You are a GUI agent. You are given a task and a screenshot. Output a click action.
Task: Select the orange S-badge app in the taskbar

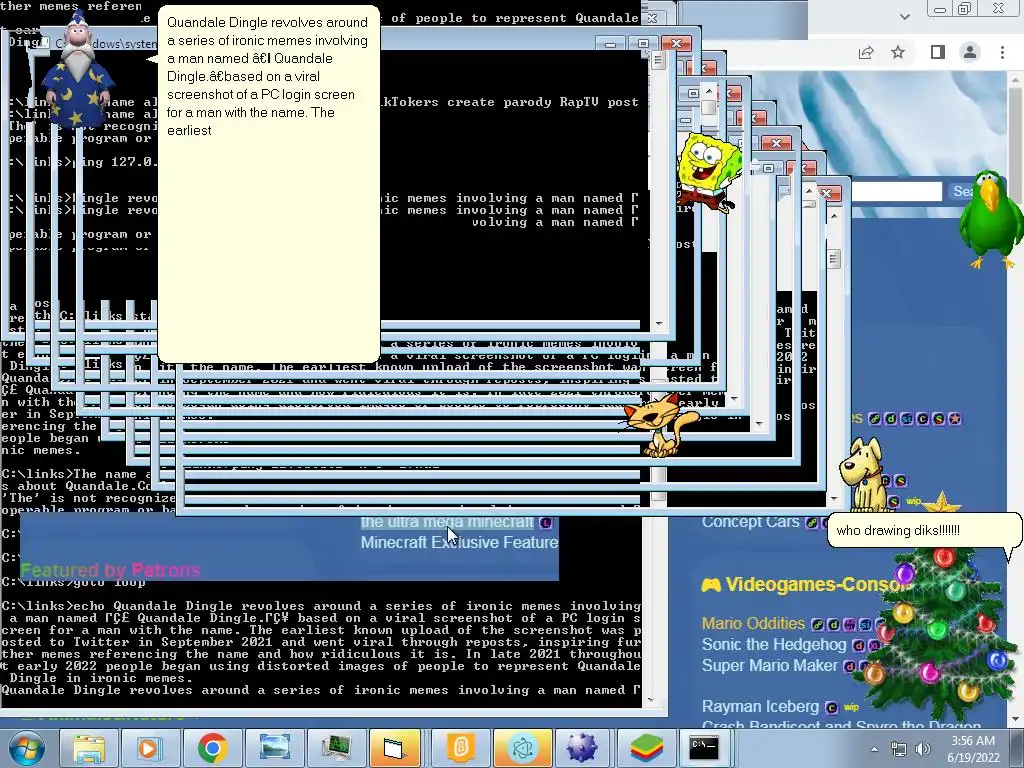461,748
